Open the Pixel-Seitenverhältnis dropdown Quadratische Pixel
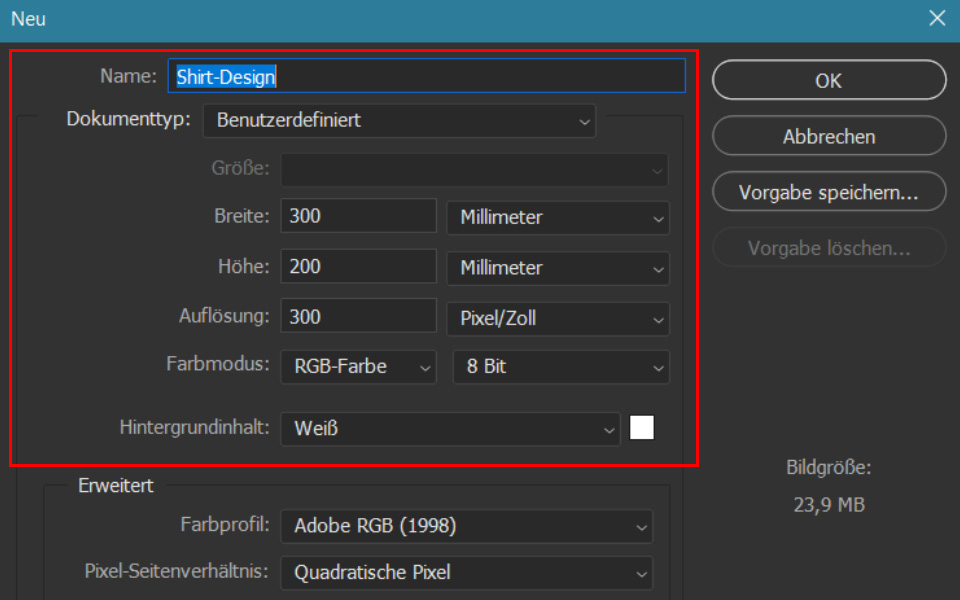Image resolution: width=960 pixels, height=600 pixels. coord(467,572)
